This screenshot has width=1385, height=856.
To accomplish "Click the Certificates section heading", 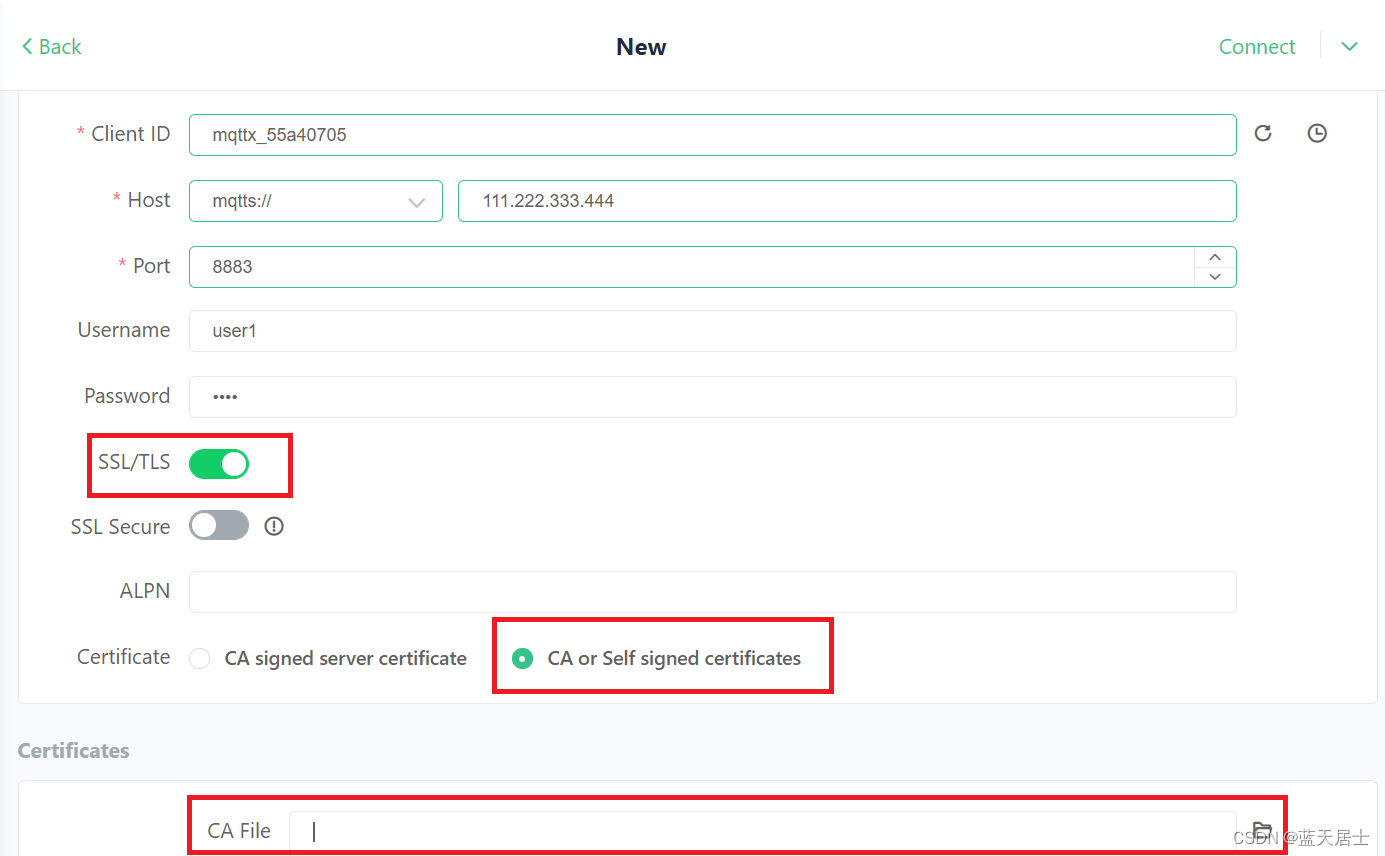I will pyautogui.click(x=74, y=750).
